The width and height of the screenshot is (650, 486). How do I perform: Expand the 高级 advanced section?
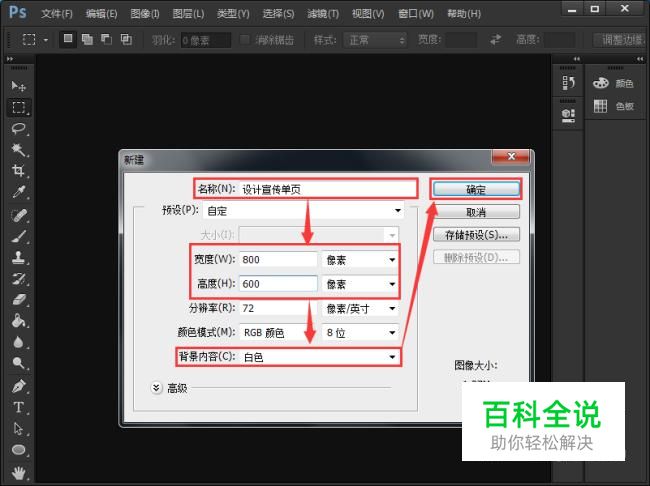coord(156,388)
